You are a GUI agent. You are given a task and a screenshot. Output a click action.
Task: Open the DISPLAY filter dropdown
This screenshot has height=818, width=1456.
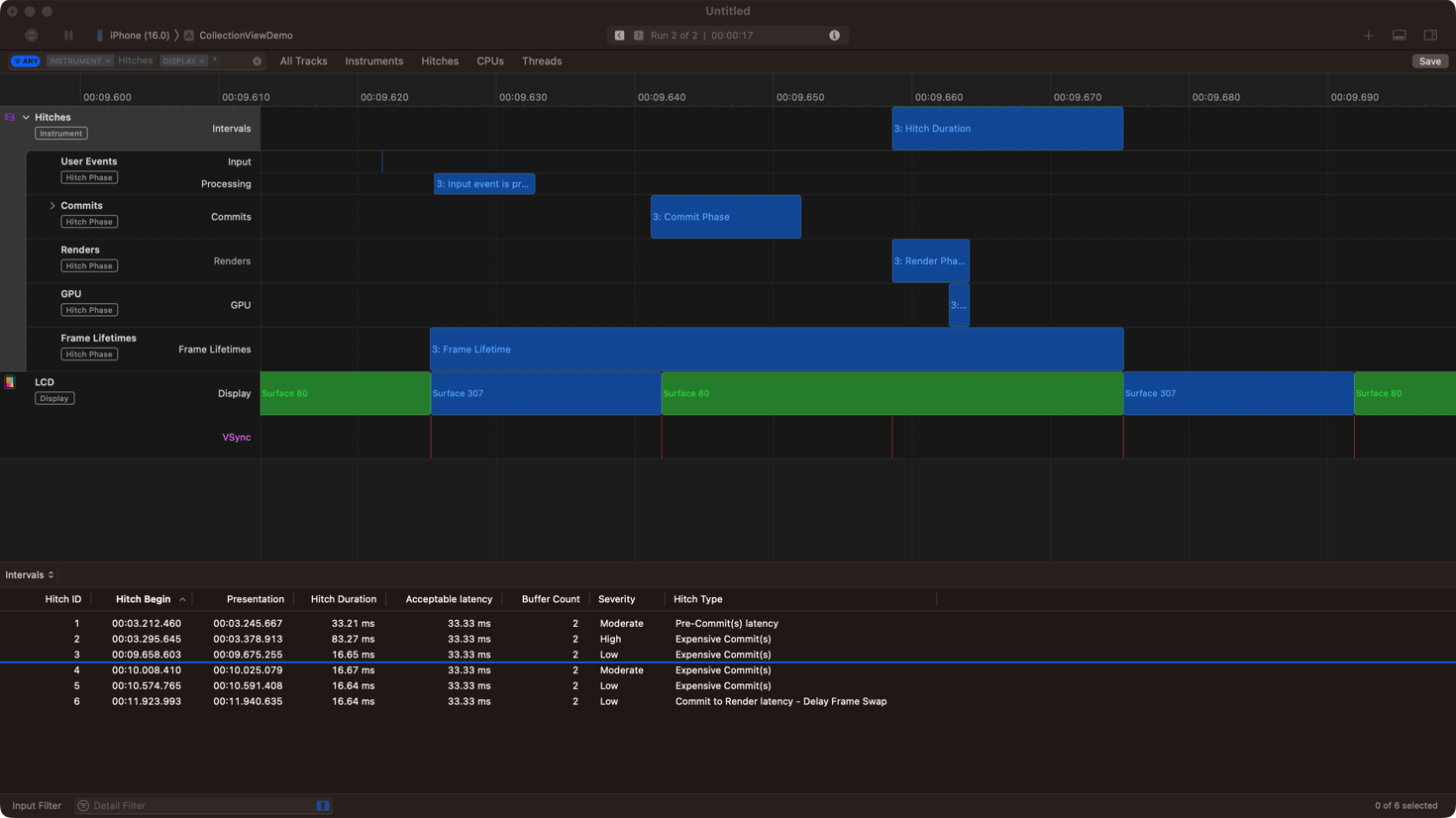point(183,61)
